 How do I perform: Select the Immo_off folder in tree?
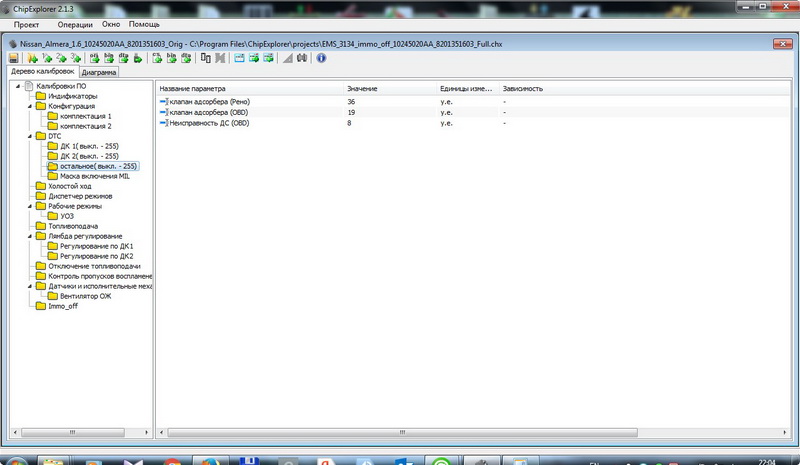pos(62,306)
